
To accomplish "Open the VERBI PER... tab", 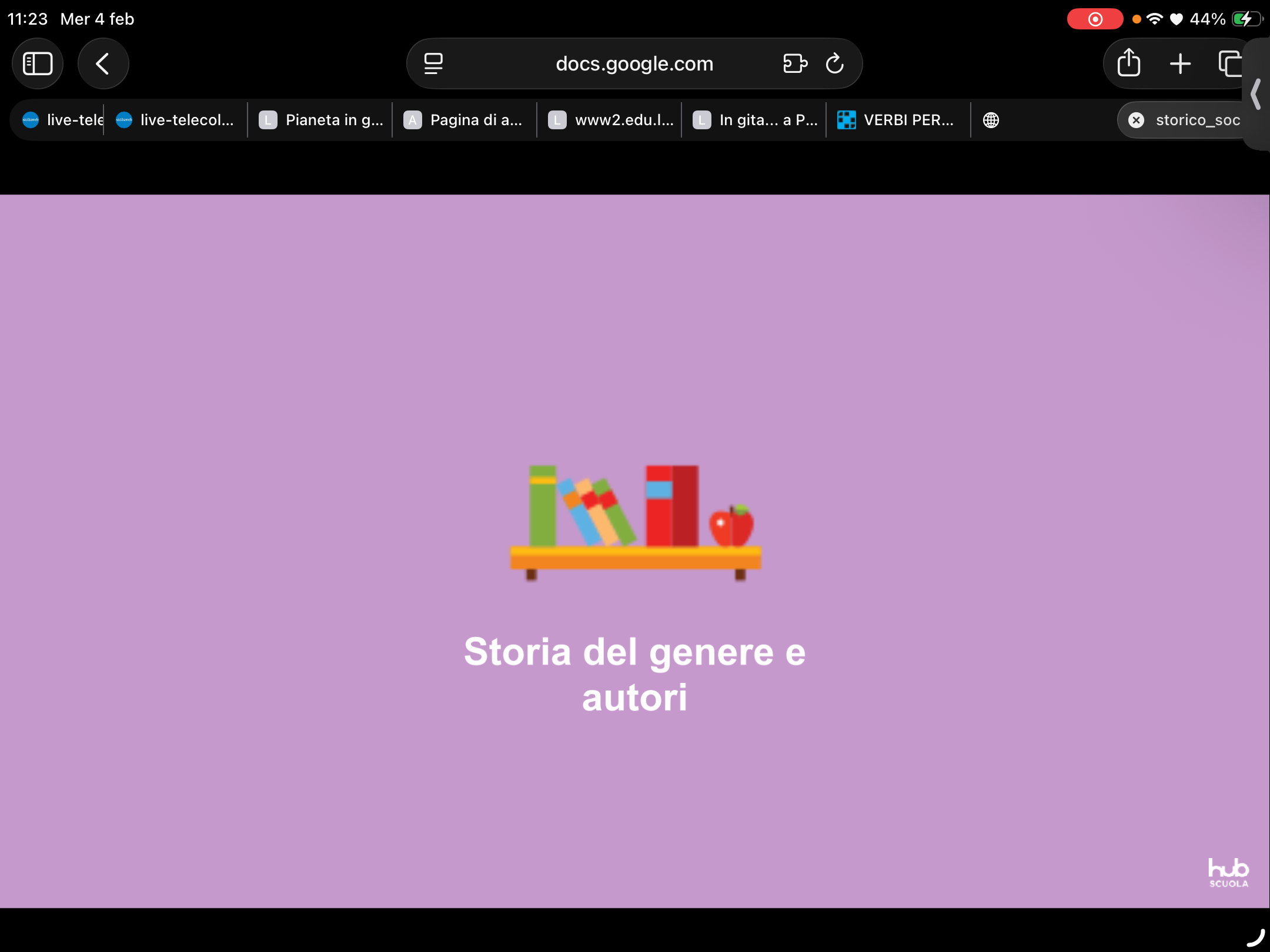I will click(897, 120).
